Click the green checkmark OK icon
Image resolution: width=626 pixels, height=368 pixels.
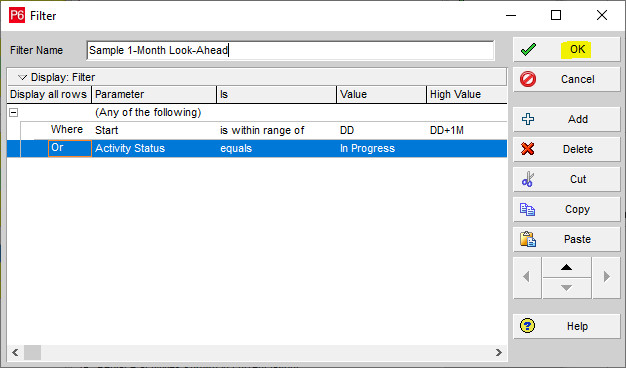tap(528, 49)
